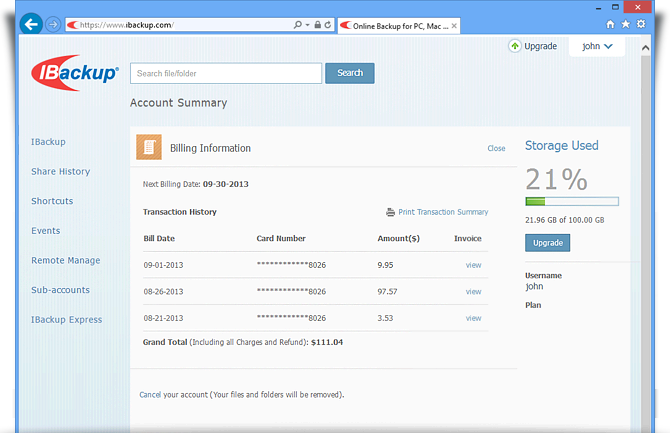Go to Shortcuts in the sidebar
Viewport: 670px width, 433px height.
coord(52,201)
